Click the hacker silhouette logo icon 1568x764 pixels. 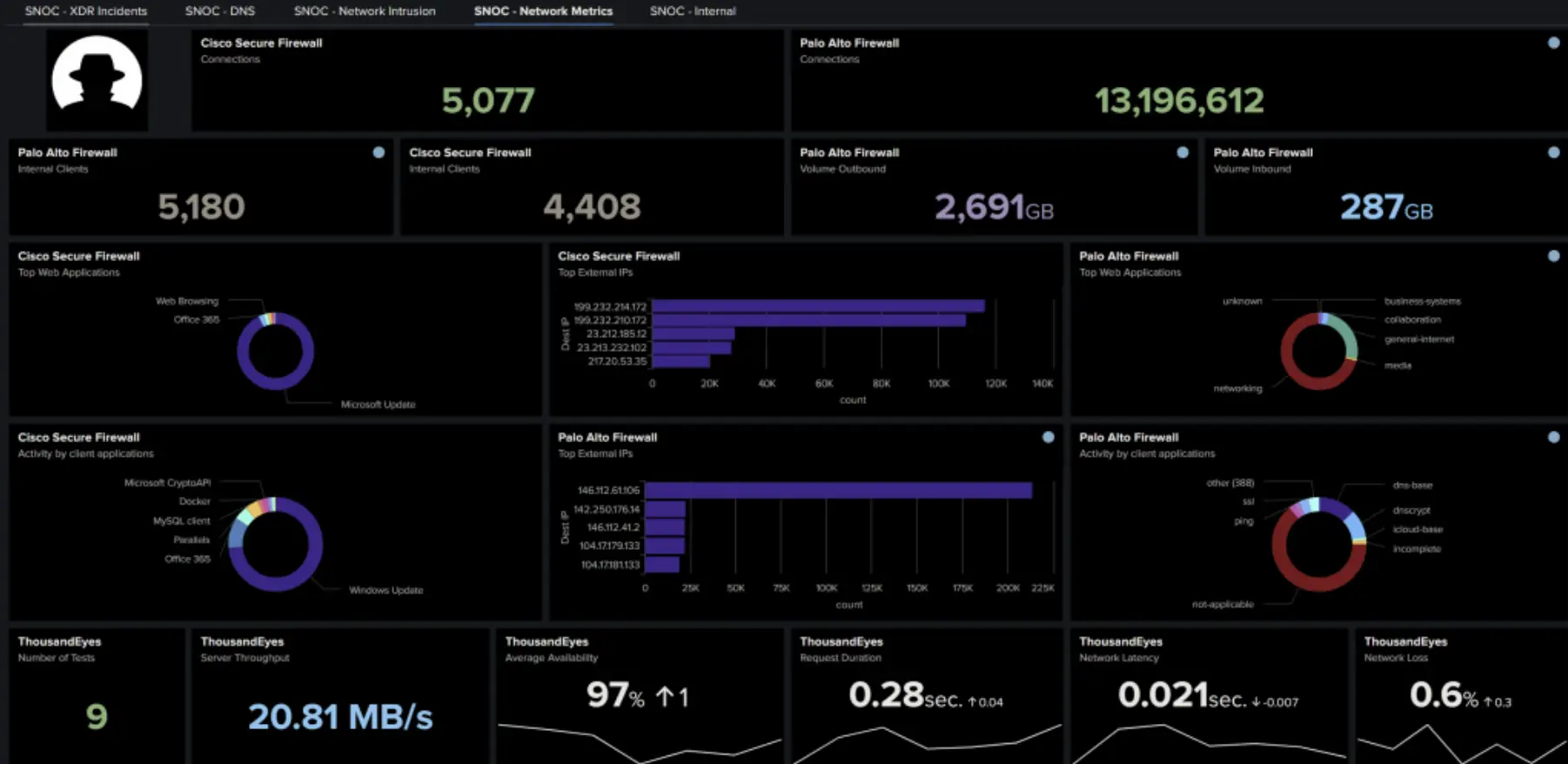point(97,80)
